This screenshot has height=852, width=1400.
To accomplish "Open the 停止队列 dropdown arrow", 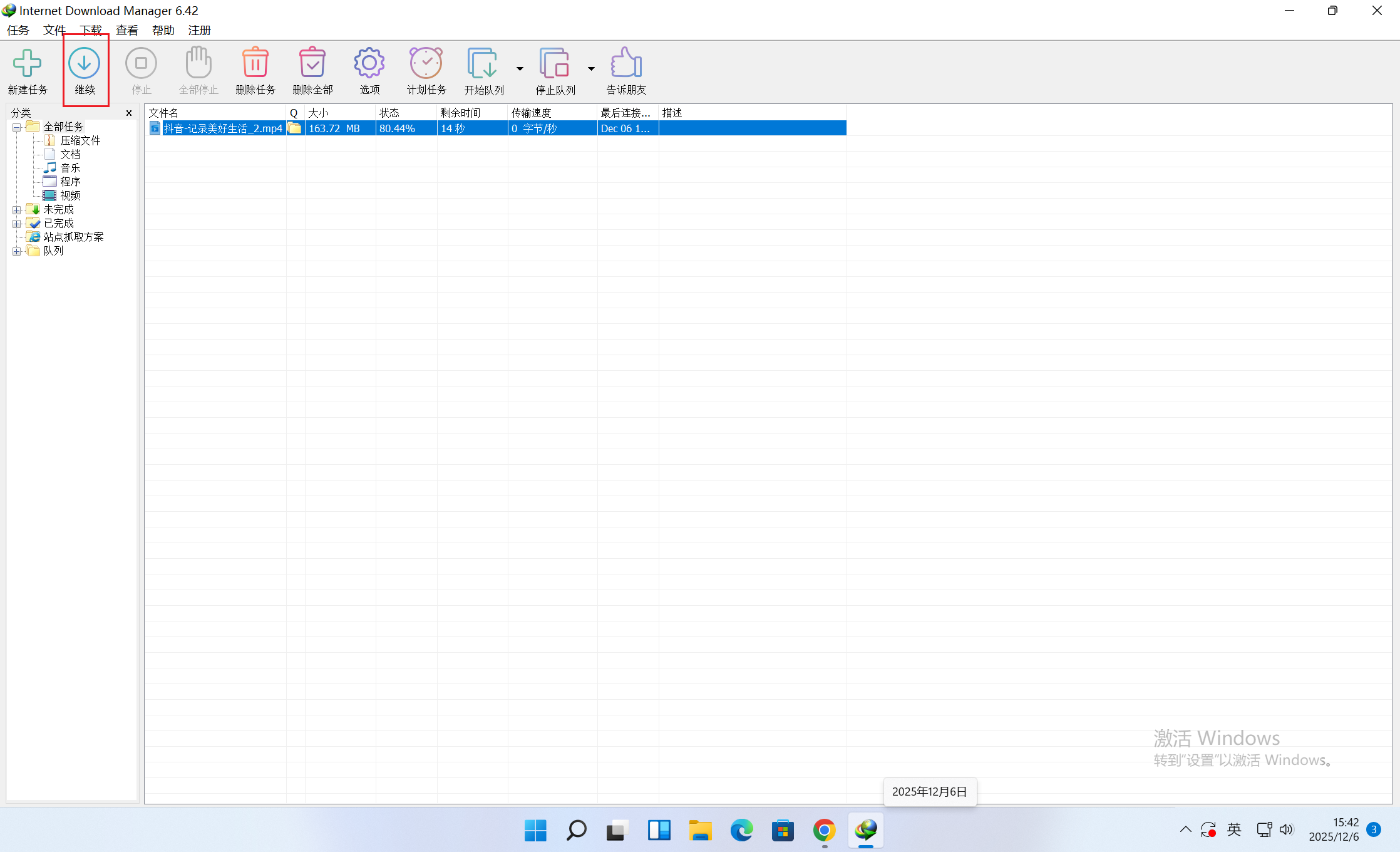I will [591, 69].
